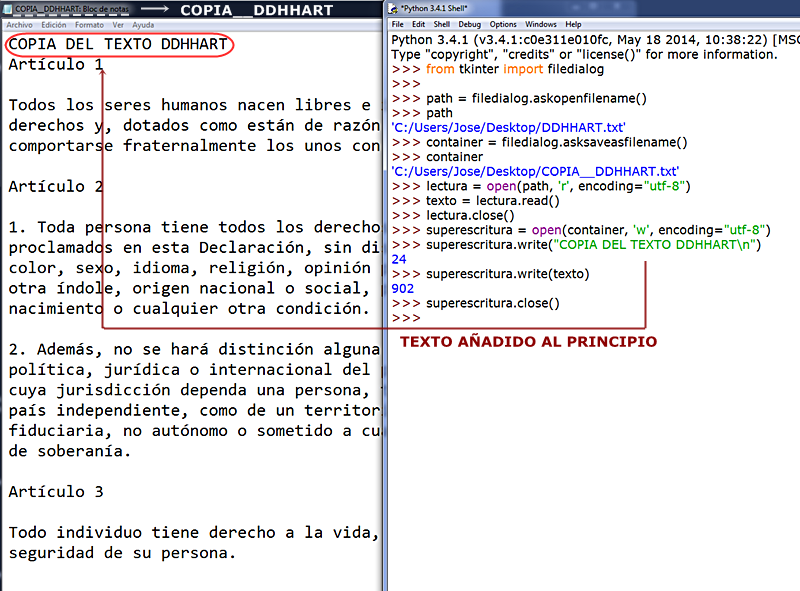Open the Shell menu in IDLE

(x=441, y=23)
